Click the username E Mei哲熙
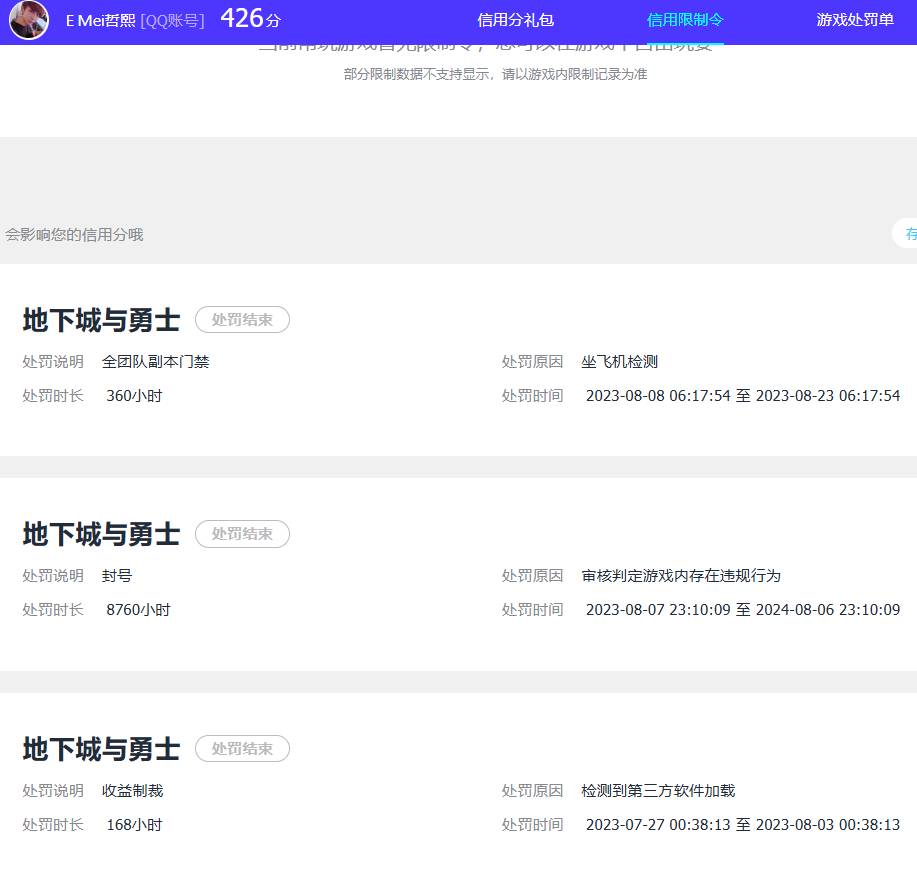Screen dimensions: 917x871 [100, 21]
